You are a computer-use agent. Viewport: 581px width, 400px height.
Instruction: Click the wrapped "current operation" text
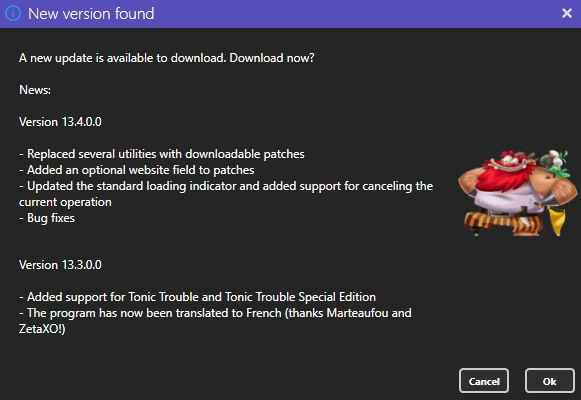(65, 202)
